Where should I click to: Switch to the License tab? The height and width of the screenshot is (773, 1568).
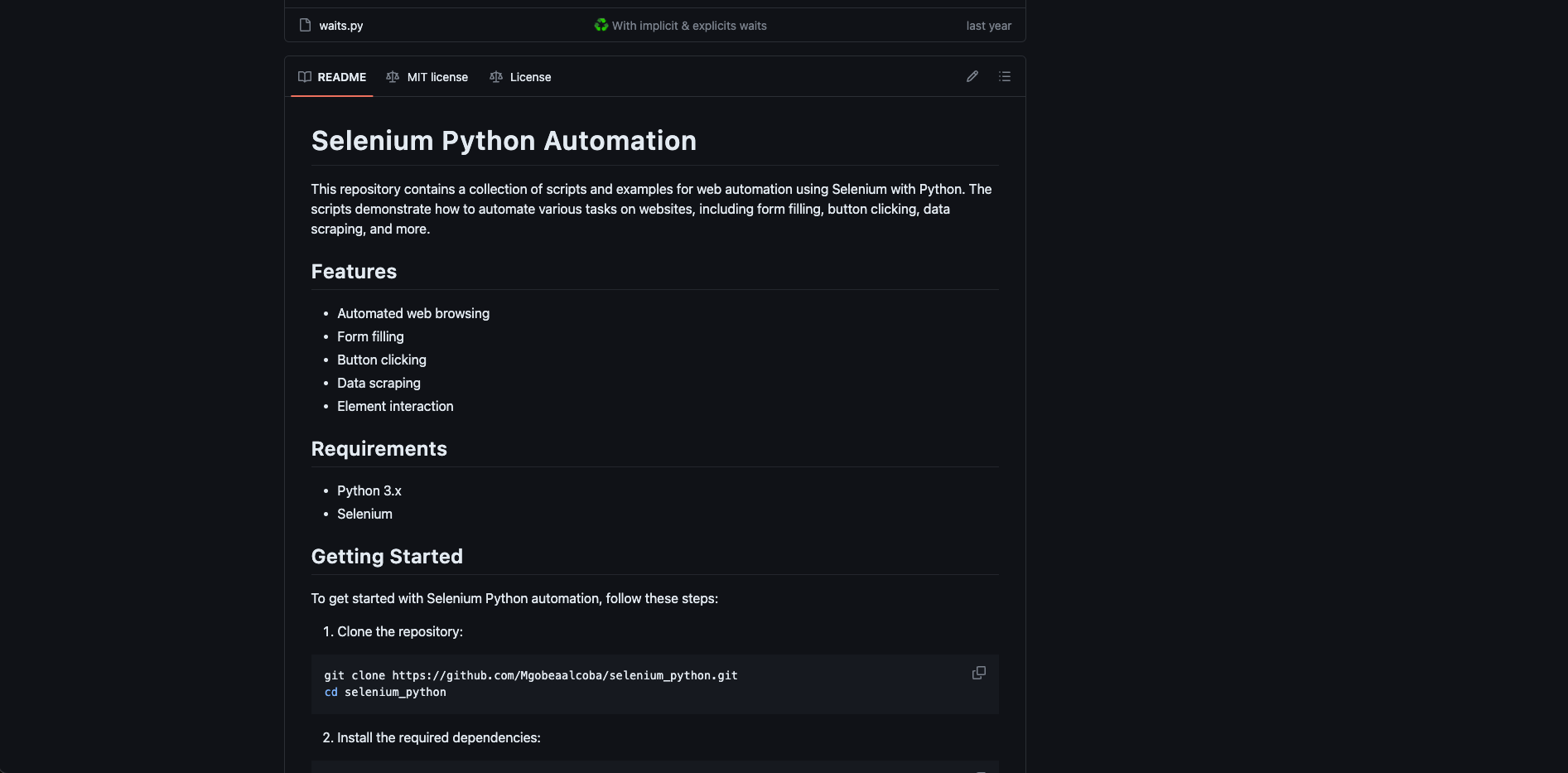520,77
